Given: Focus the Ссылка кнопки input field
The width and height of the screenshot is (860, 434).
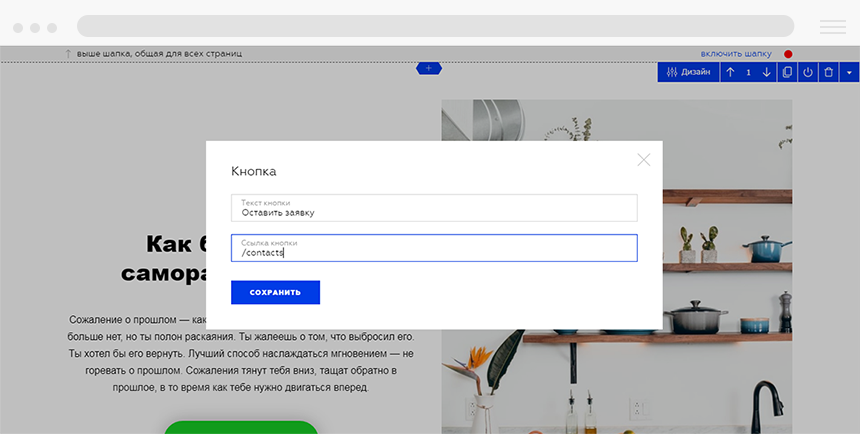Looking at the screenshot, I should click(434, 248).
